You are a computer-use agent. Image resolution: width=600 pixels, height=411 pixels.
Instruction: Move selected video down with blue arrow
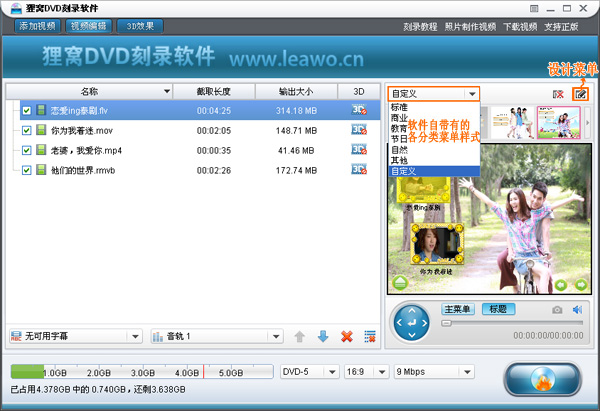point(323,337)
